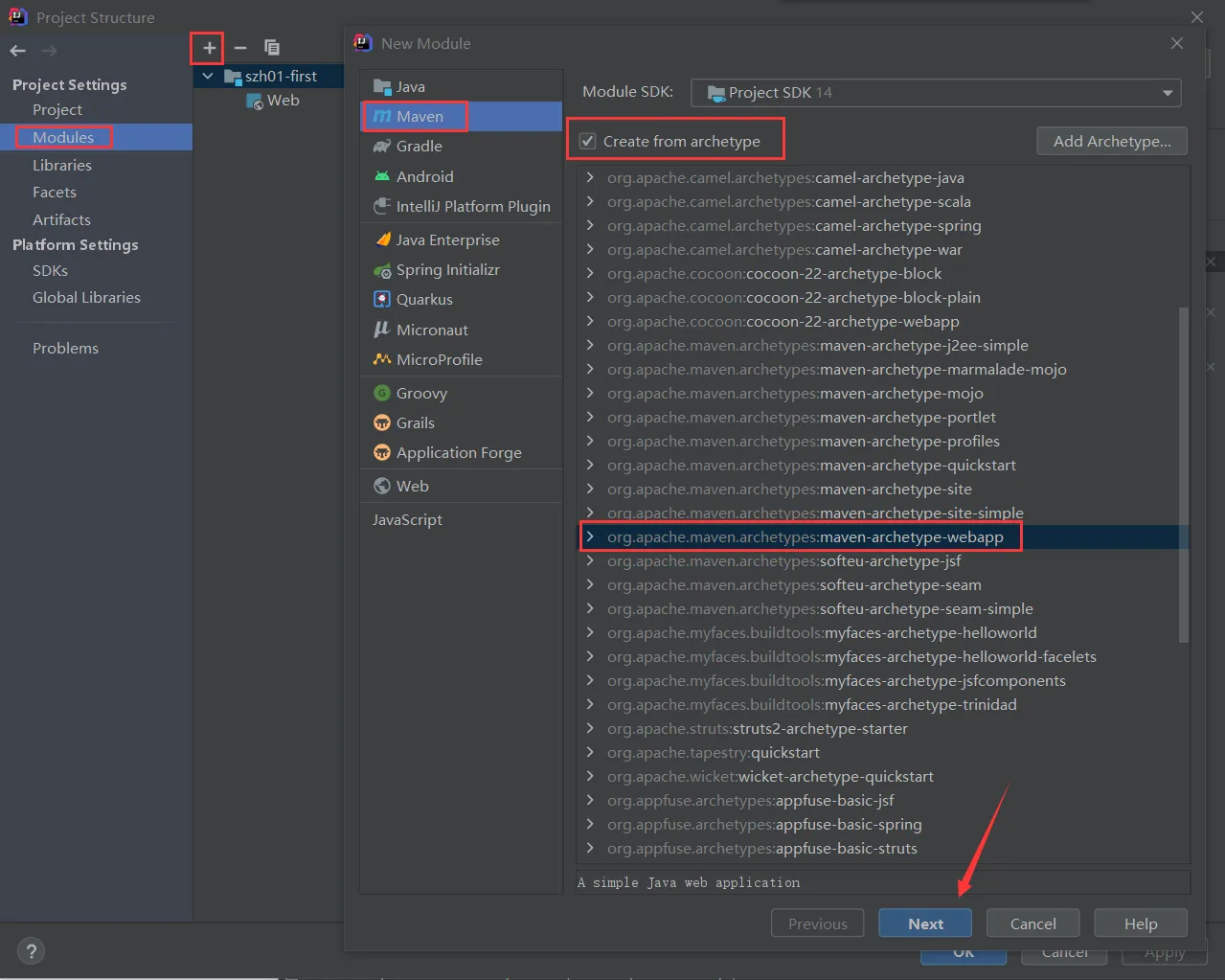The height and width of the screenshot is (980, 1225).
Task: Open Facets settings section
Action: 55,192
